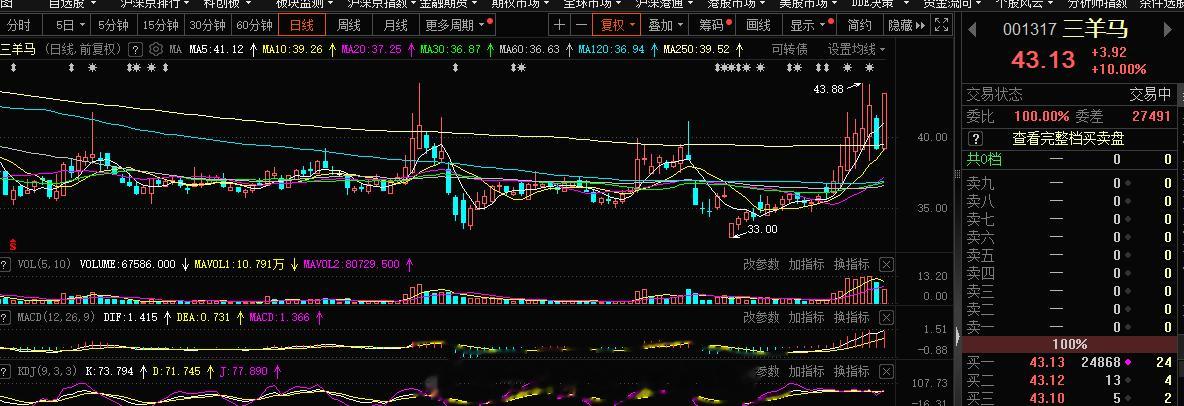Screen dimensions: 1184x406
Task: Zoom out chart with the minus button
Action: 581,25
